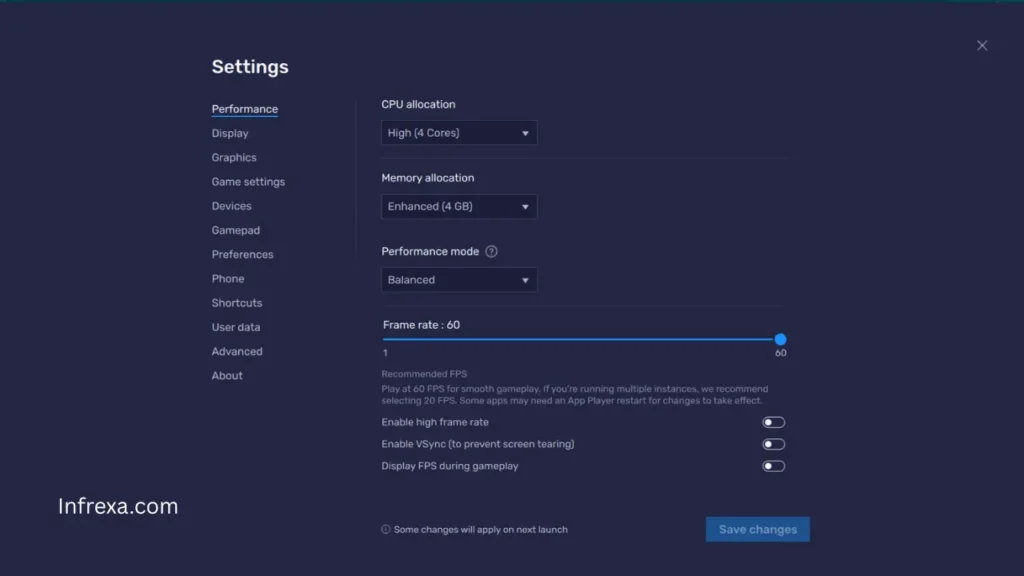Open Gamepad configuration
Image resolution: width=1024 pixels, height=576 pixels.
(235, 230)
